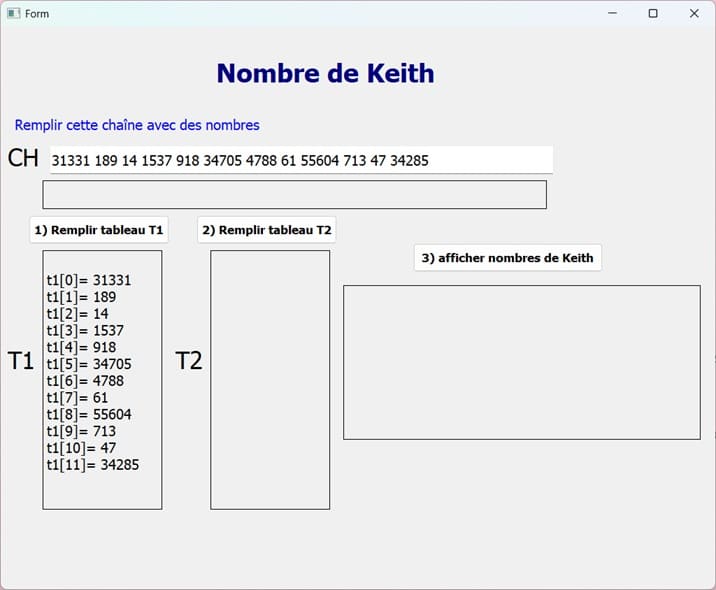Click the T1 label beside the list

[x=21, y=361]
